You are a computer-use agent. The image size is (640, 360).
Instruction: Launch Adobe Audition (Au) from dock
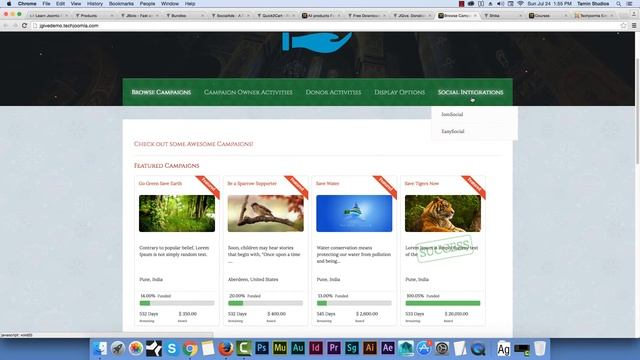tap(298, 348)
